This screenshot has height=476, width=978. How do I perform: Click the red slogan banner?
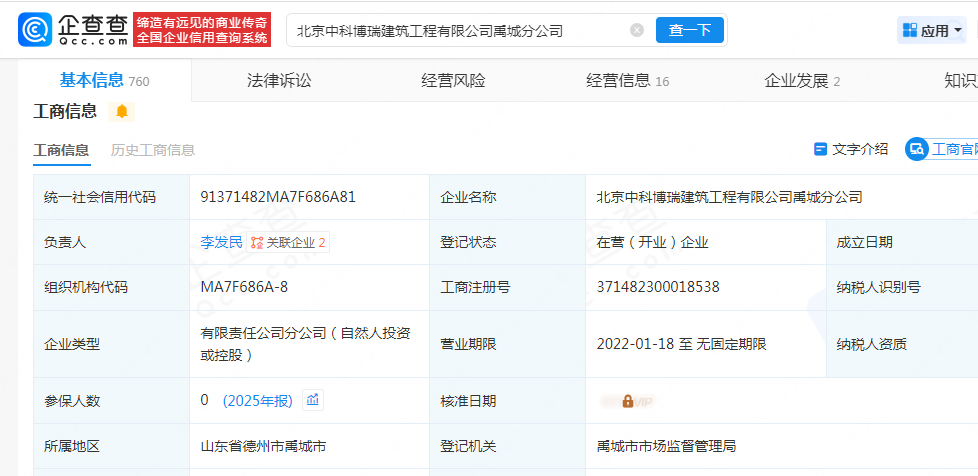coord(202,30)
